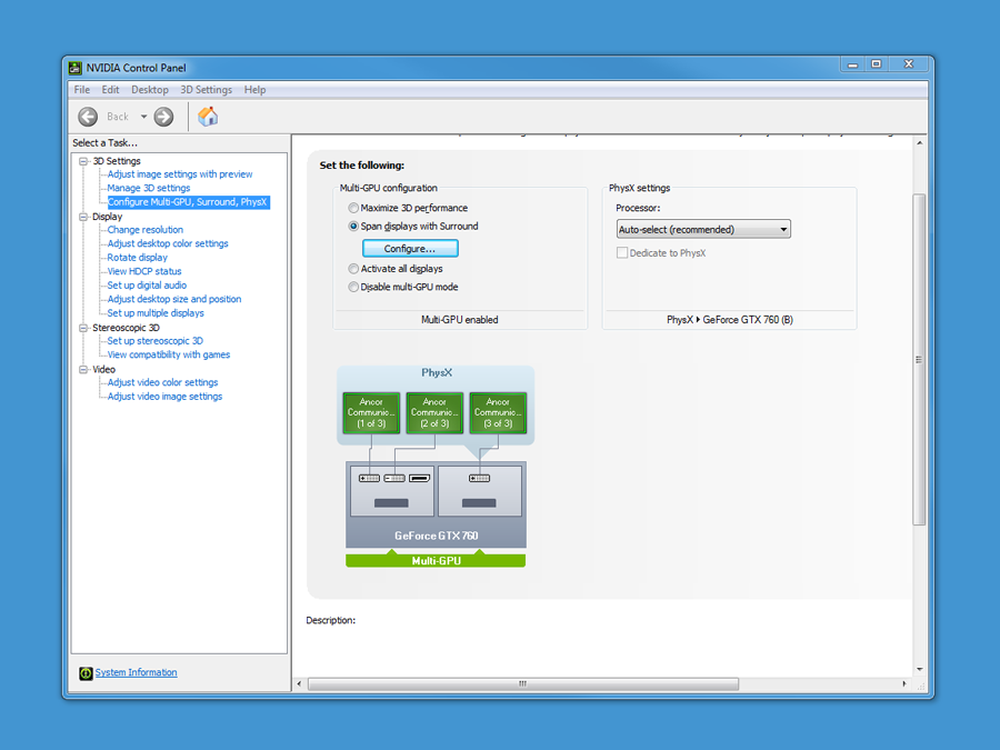Open Adjust video color settings task
The image size is (1000, 750).
pos(163,383)
